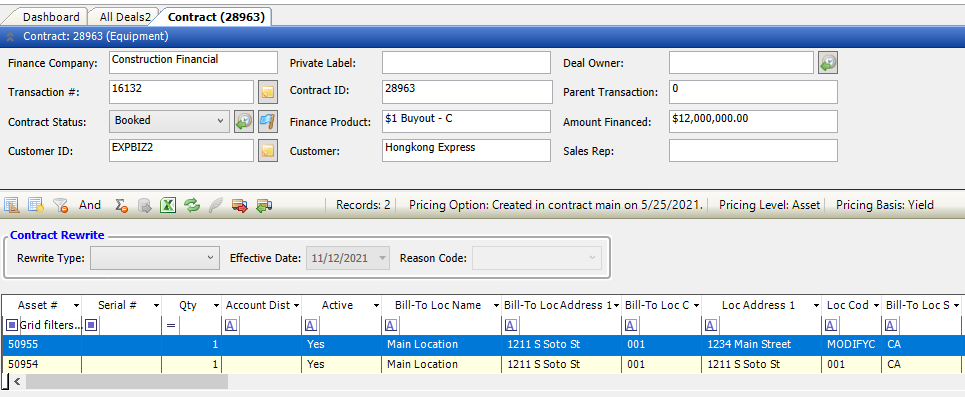Viewport: 965px width, 397px height.
Task: Open the note icon beside Transaction #
Action: click(x=267, y=92)
